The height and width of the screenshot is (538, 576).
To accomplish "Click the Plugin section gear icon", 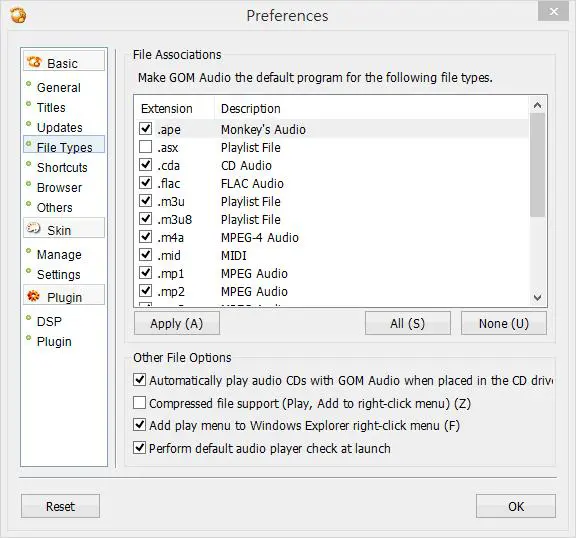I will click(x=33, y=296).
